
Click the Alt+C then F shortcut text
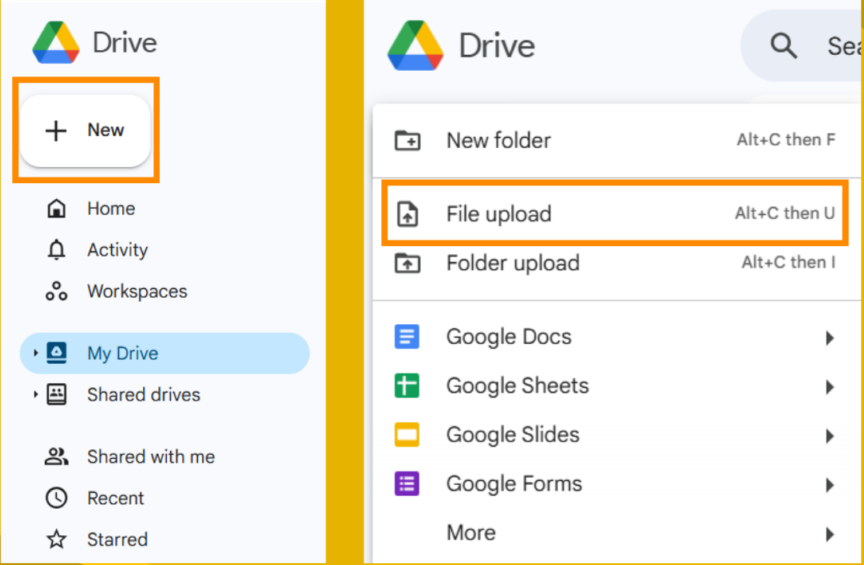pos(786,140)
